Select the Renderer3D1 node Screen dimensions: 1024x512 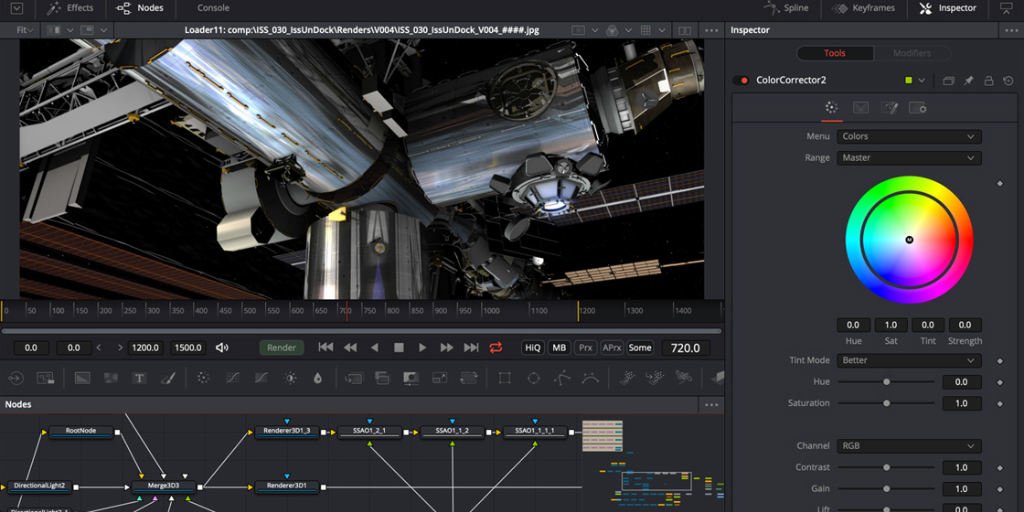coord(286,487)
